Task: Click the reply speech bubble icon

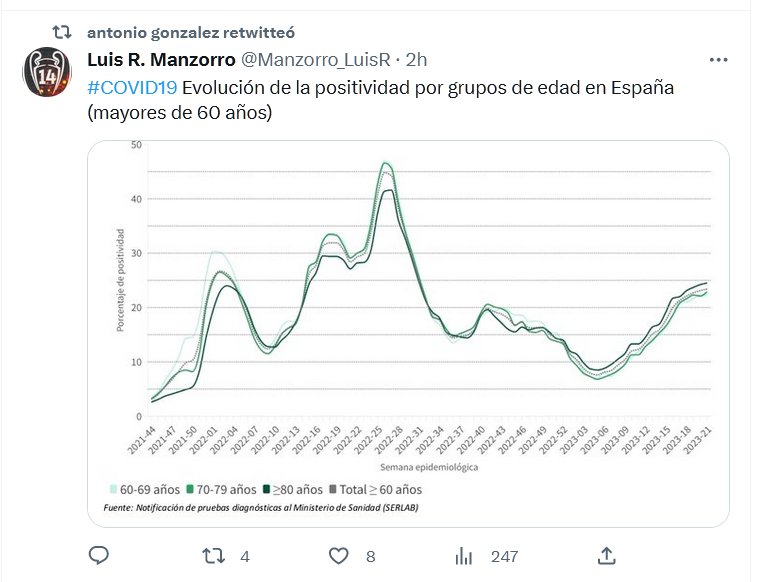Action: click(x=98, y=555)
